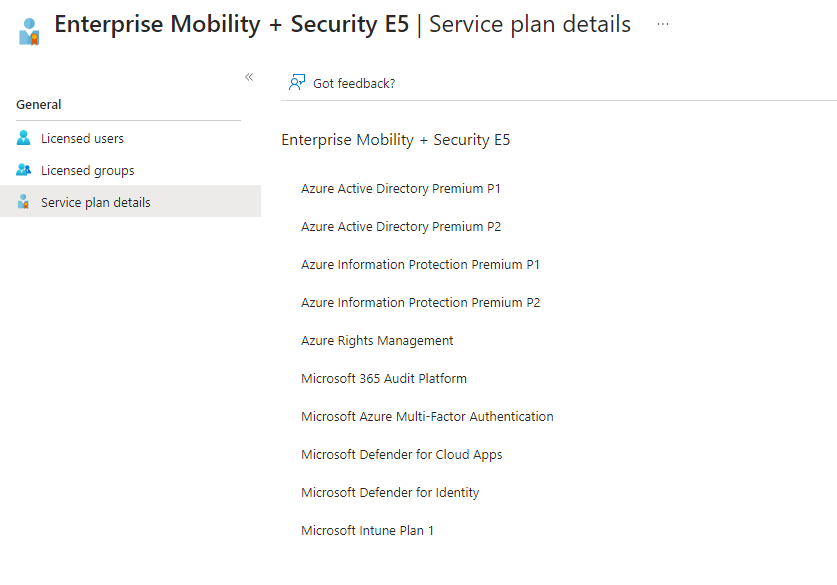
Task: Select Service plan details menu item
Action: (95, 203)
